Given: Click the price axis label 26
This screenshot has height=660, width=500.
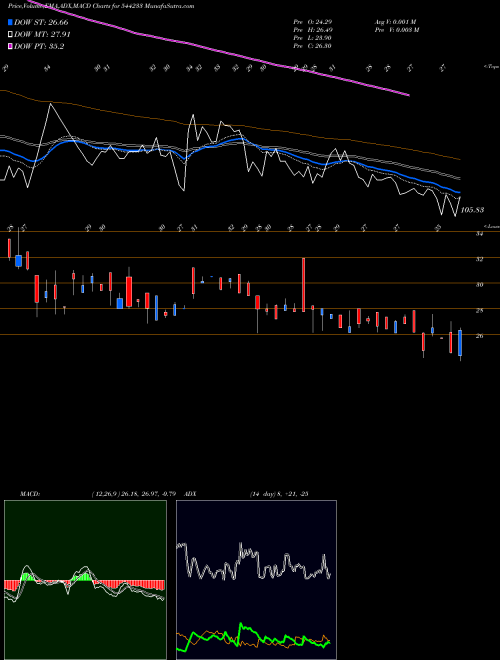Looking at the screenshot, I should (479, 336).
